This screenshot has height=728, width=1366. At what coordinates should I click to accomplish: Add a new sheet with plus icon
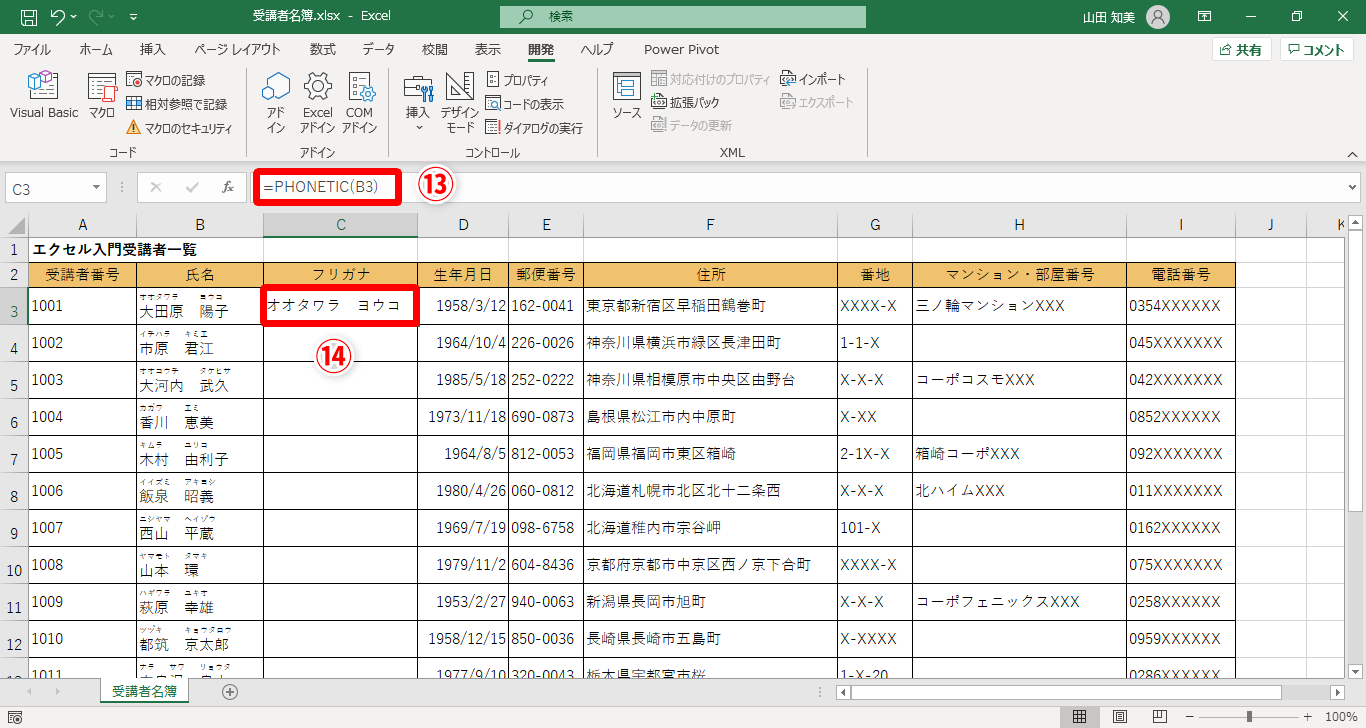pyautogui.click(x=230, y=691)
